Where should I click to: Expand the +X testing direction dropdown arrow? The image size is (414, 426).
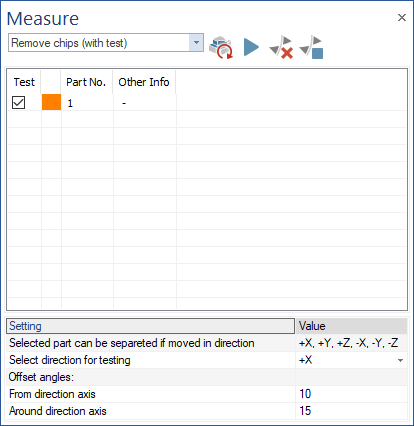click(x=400, y=360)
